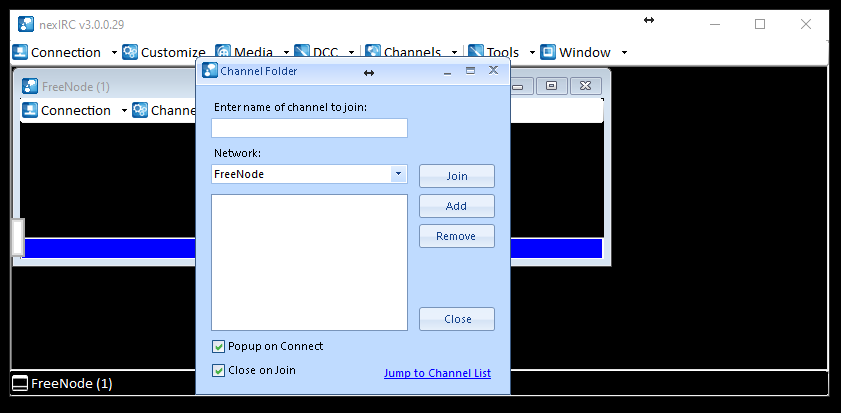Click the Remove button

pyautogui.click(x=457, y=236)
